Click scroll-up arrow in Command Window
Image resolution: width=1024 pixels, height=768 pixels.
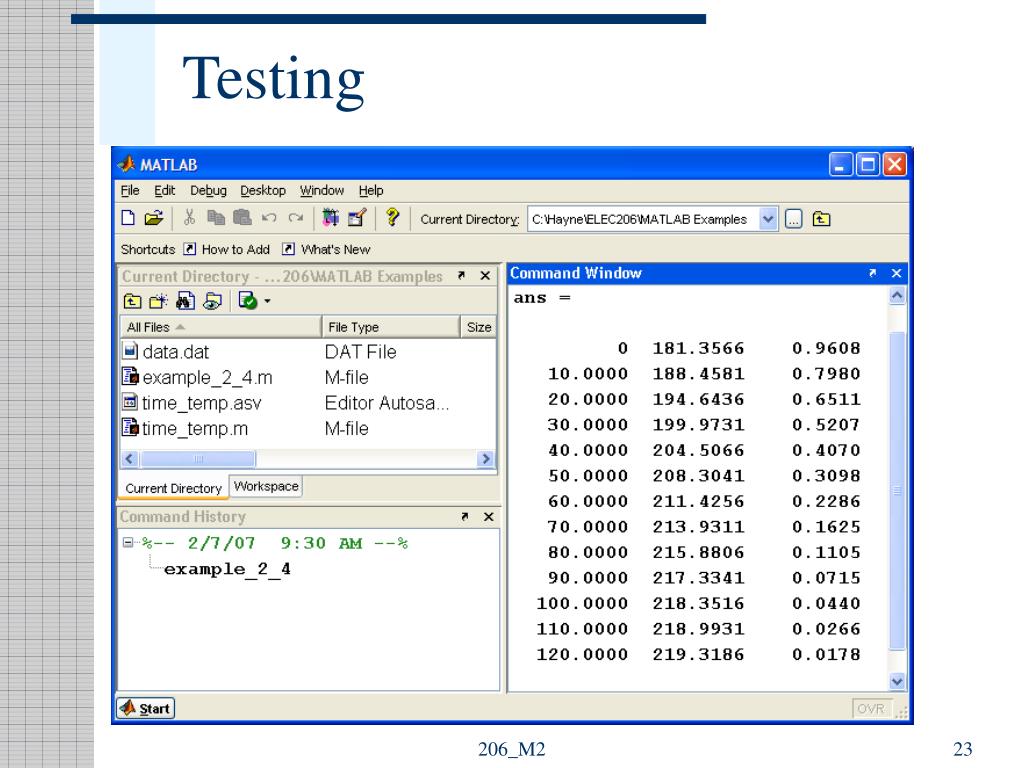897,296
